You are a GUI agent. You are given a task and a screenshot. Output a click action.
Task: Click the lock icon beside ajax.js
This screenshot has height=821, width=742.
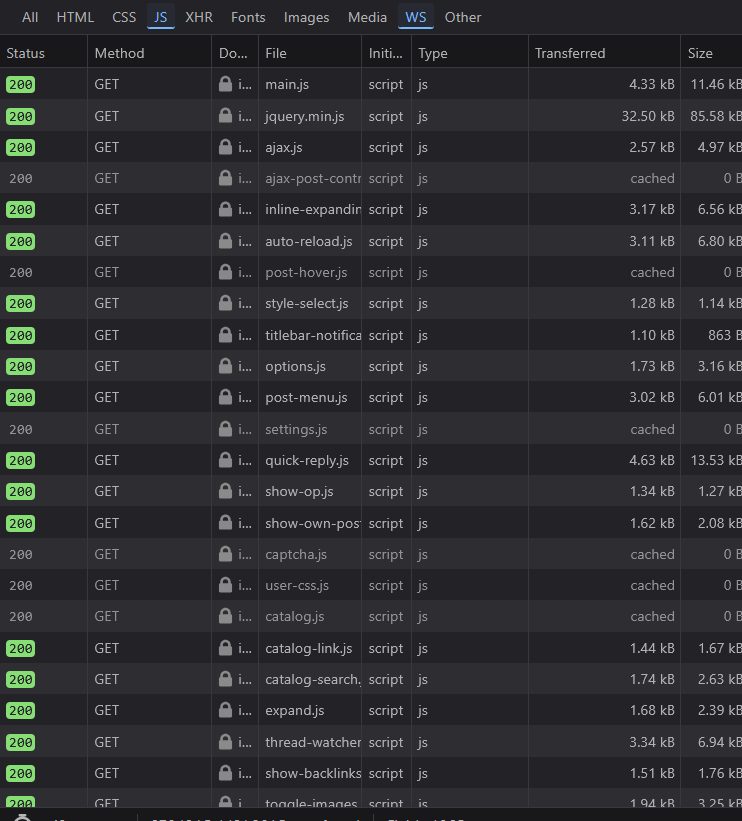point(226,148)
